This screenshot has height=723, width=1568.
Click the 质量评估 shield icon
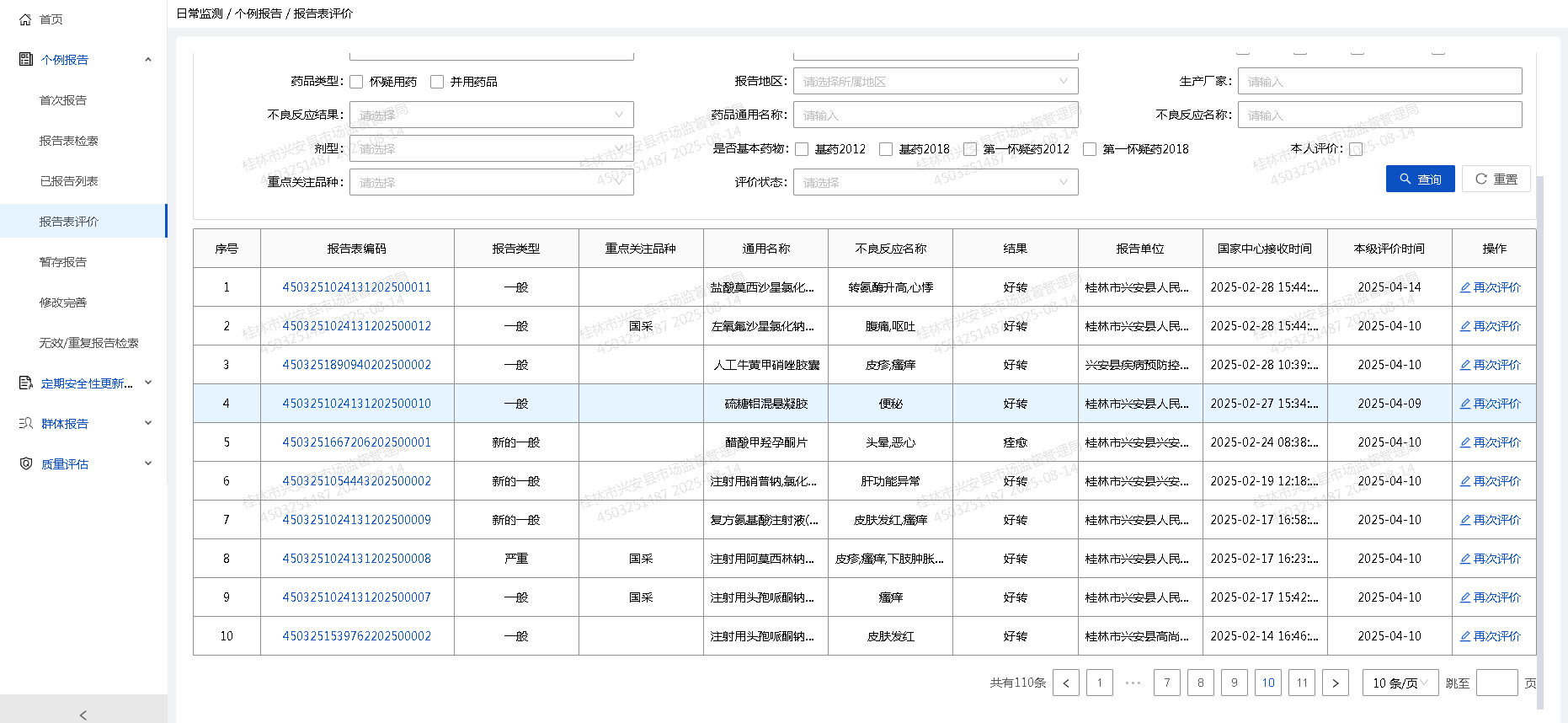[x=25, y=464]
